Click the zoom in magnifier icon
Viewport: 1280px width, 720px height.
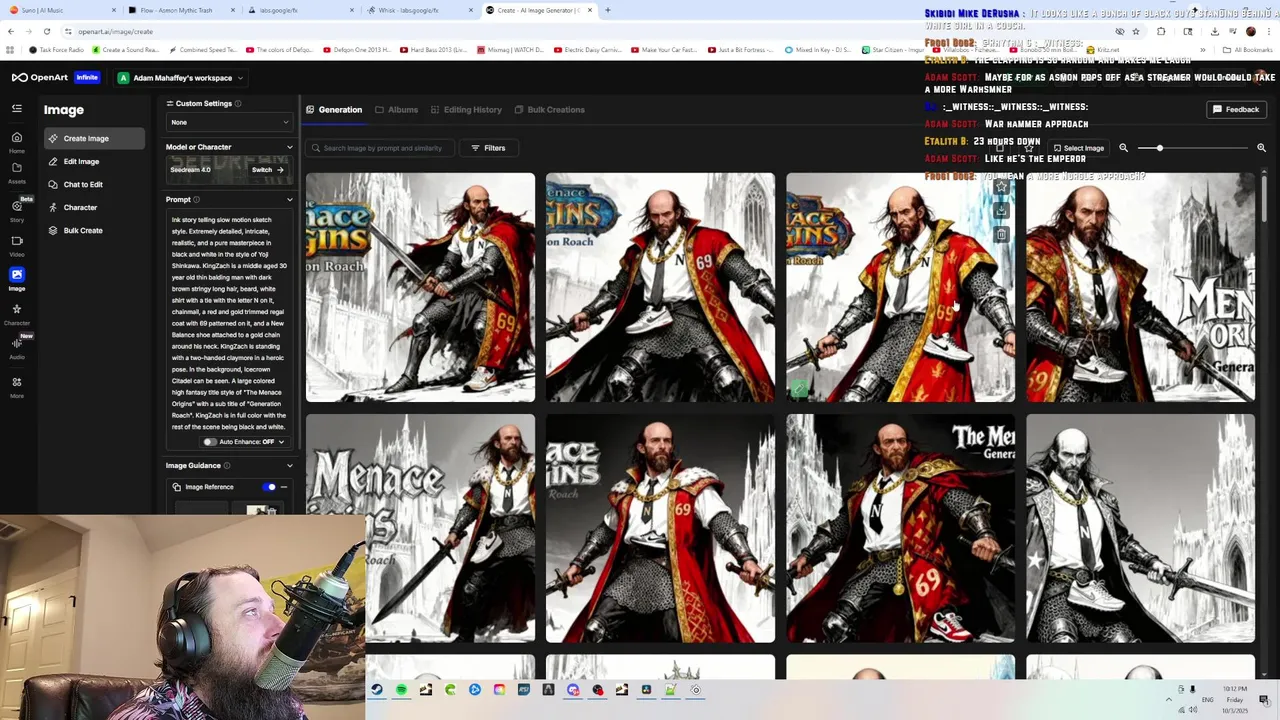(1261, 148)
